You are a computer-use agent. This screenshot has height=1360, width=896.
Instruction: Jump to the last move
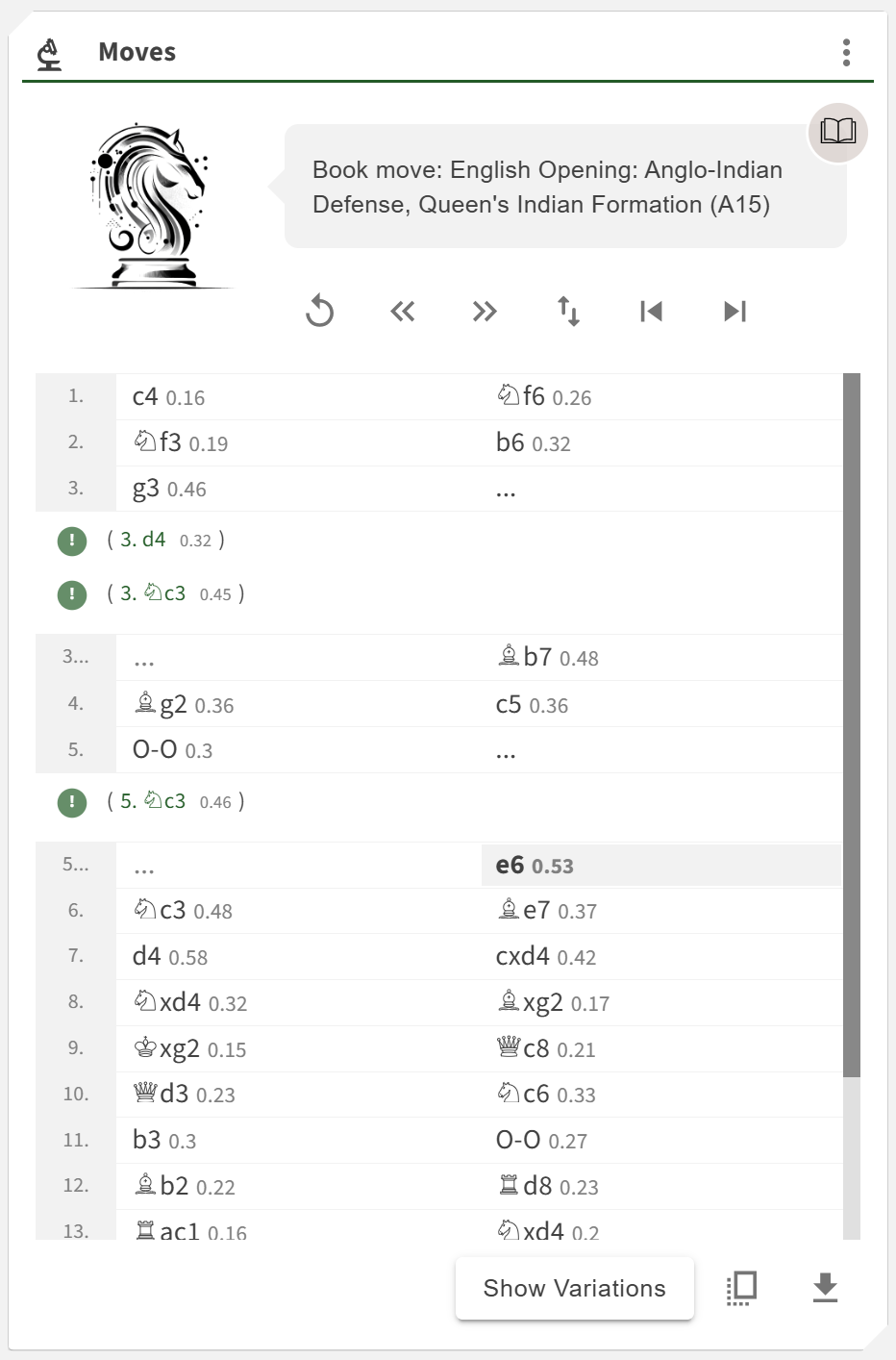734,312
